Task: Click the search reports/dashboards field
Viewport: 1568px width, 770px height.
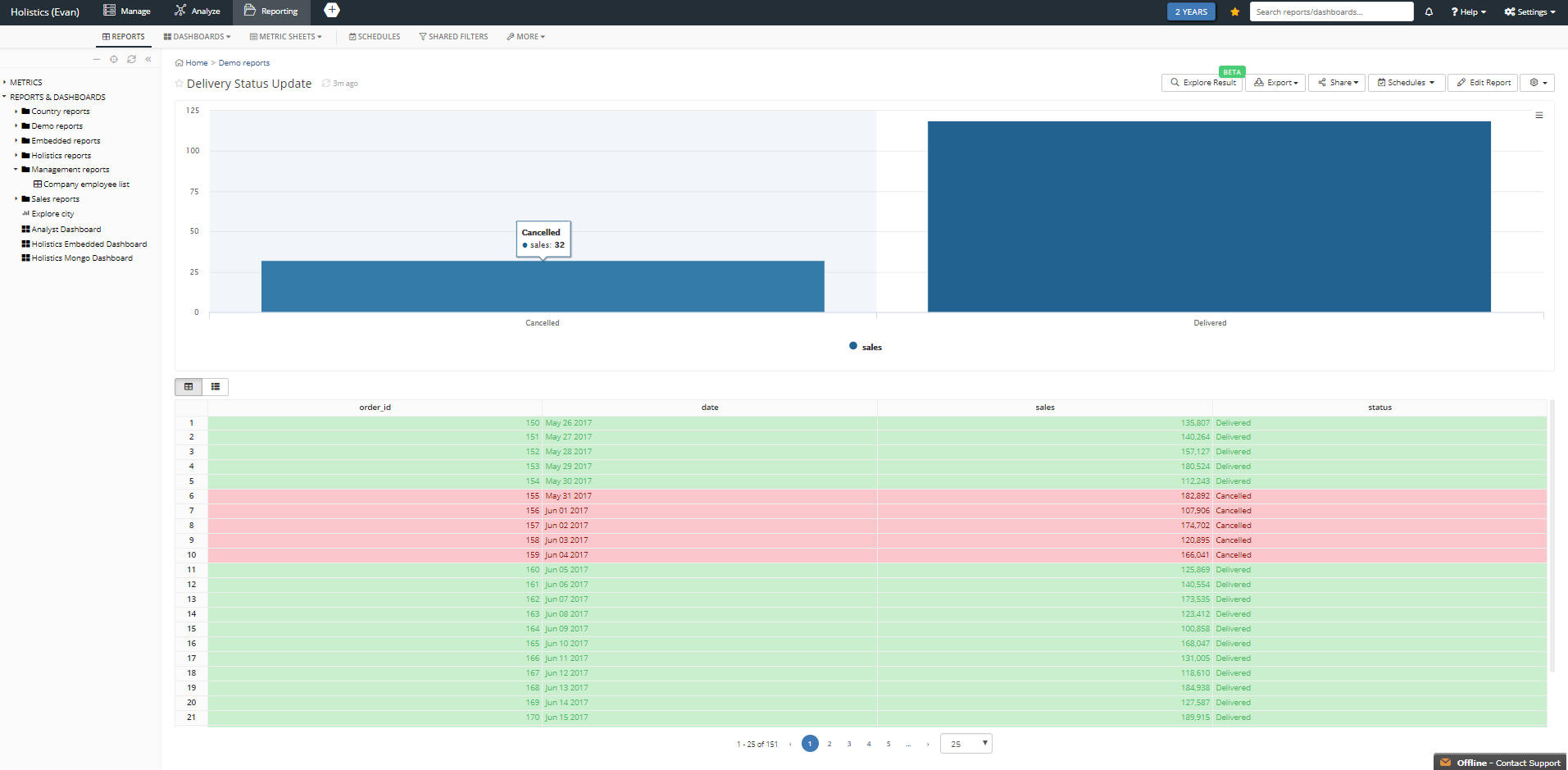Action: pyautogui.click(x=1330, y=12)
